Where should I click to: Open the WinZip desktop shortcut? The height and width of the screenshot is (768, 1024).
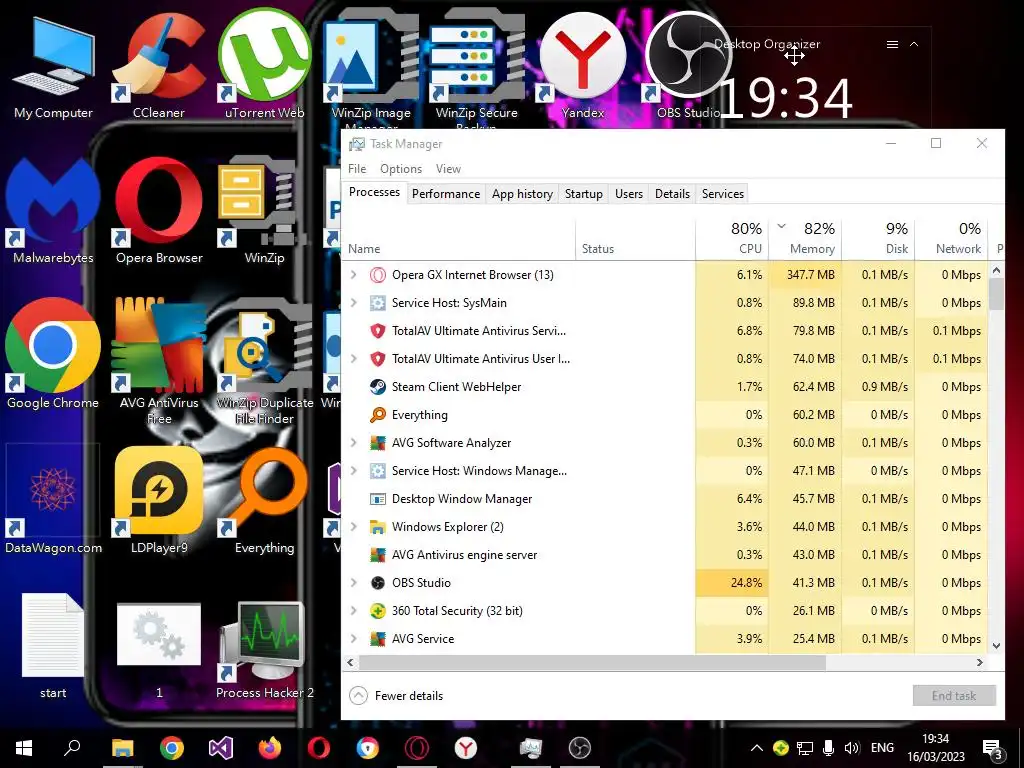point(264,211)
